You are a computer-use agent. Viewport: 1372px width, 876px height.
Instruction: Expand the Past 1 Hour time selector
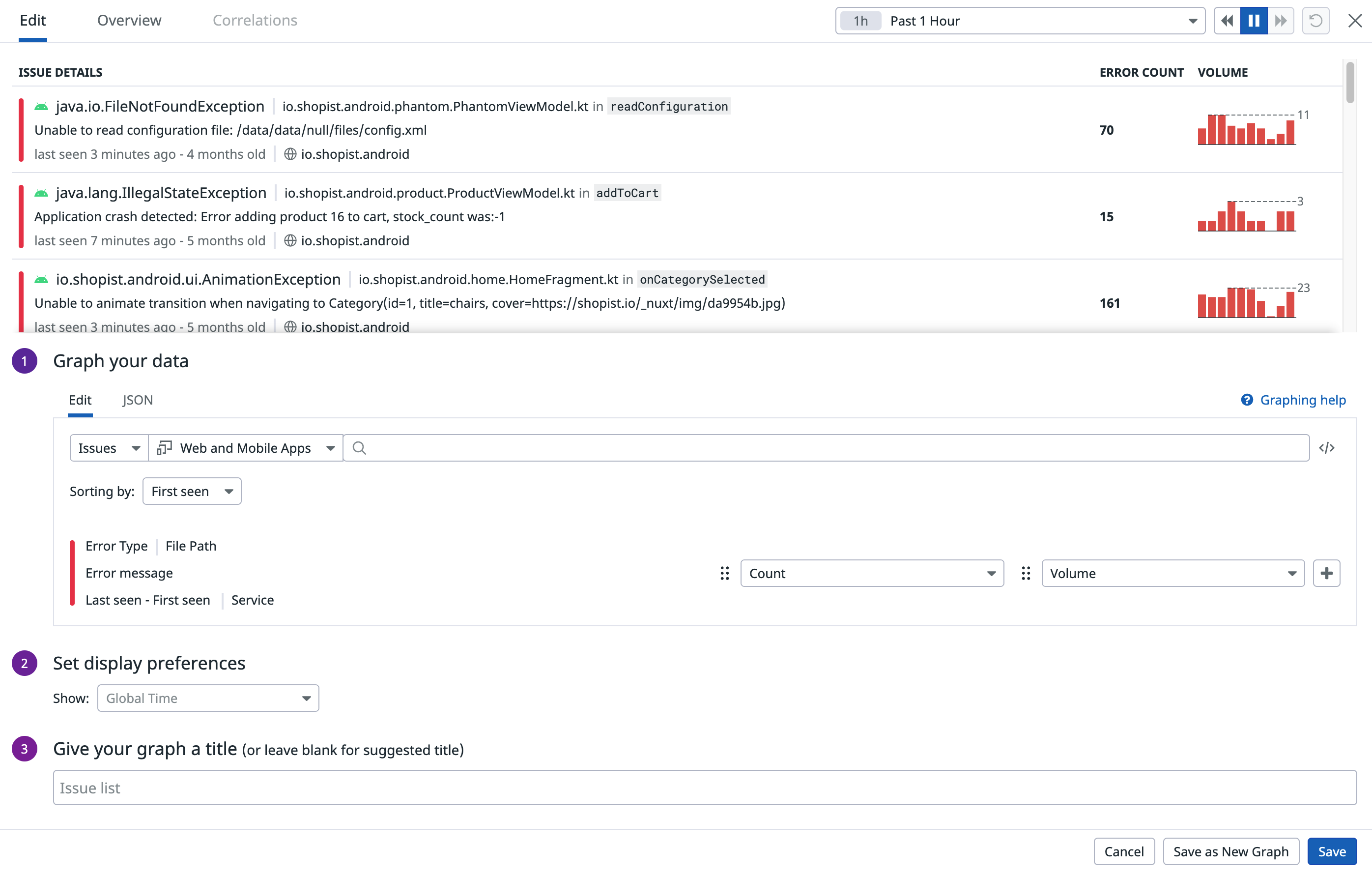click(x=1020, y=21)
